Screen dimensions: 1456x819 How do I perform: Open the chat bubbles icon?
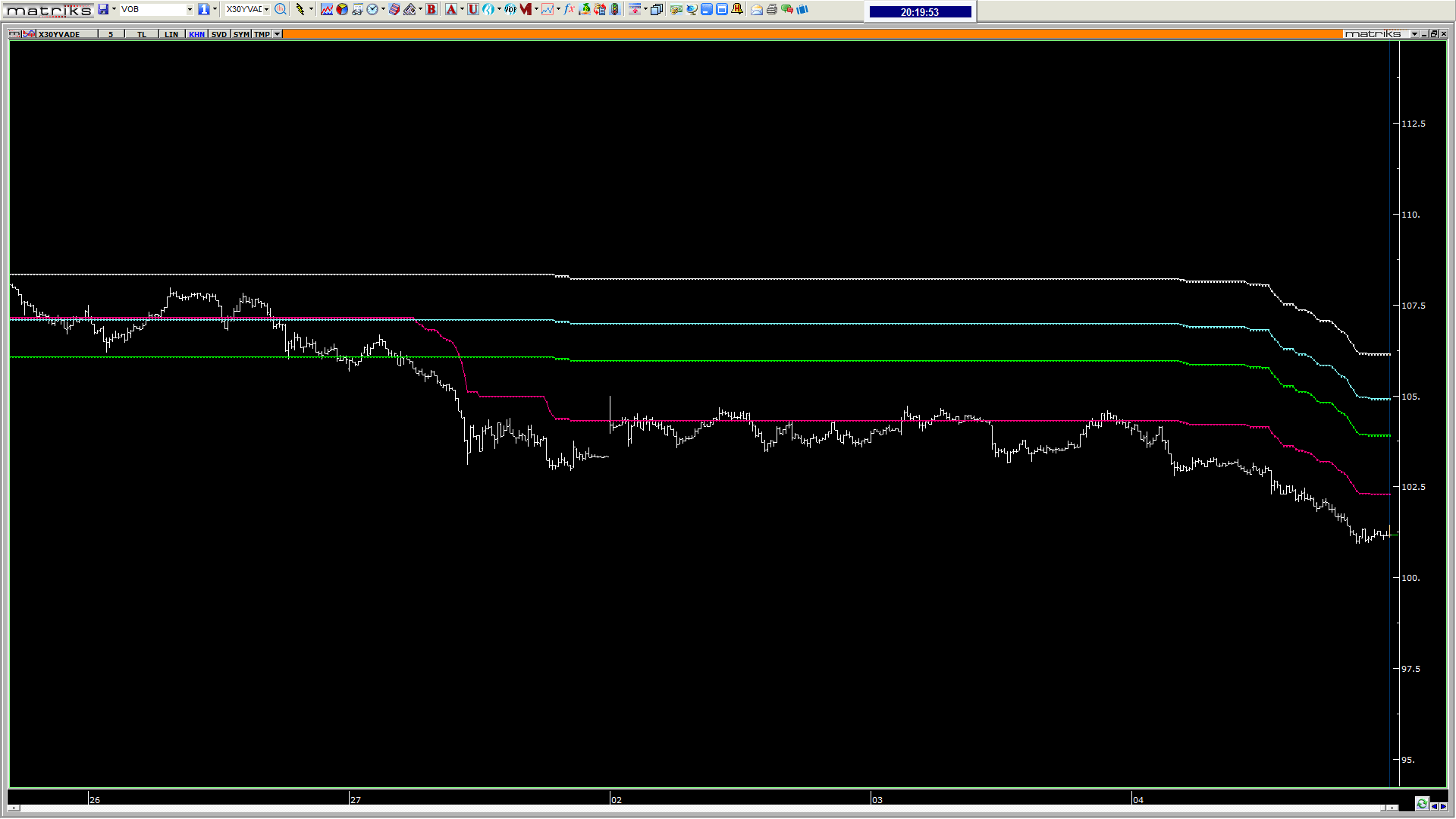tap(787, 9)
